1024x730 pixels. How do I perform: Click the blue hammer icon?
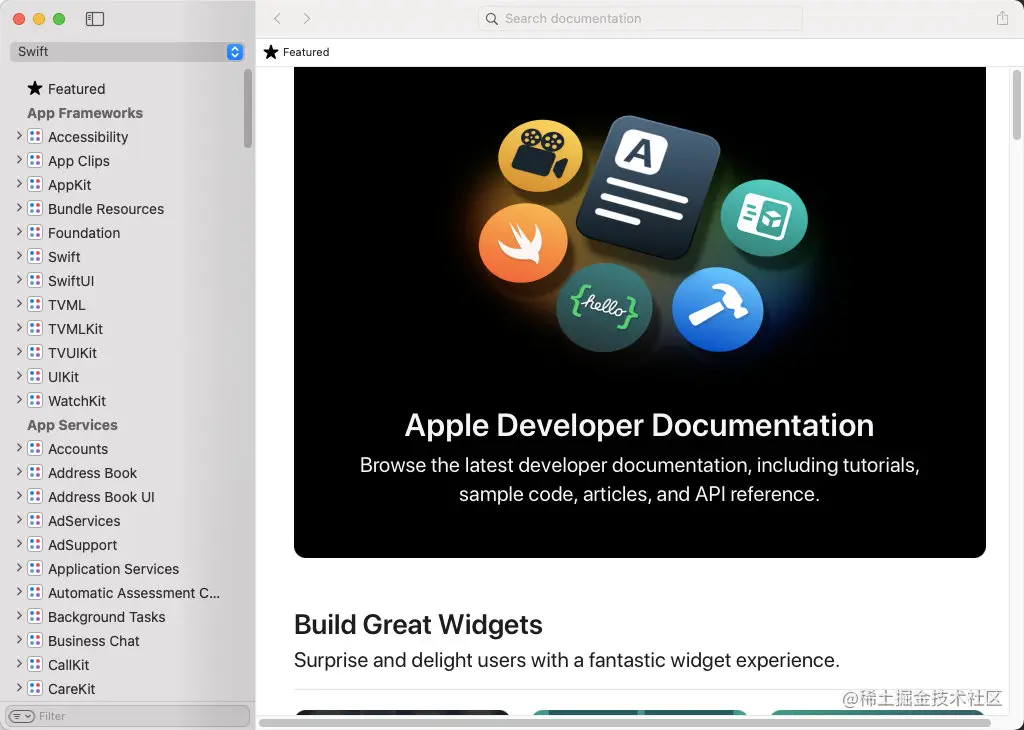click(718, 309)
